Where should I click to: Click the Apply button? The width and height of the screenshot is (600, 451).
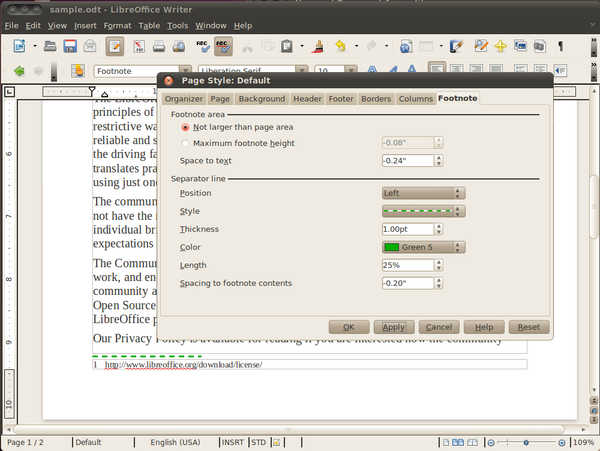pyautogui.click(x=393, y=327)
